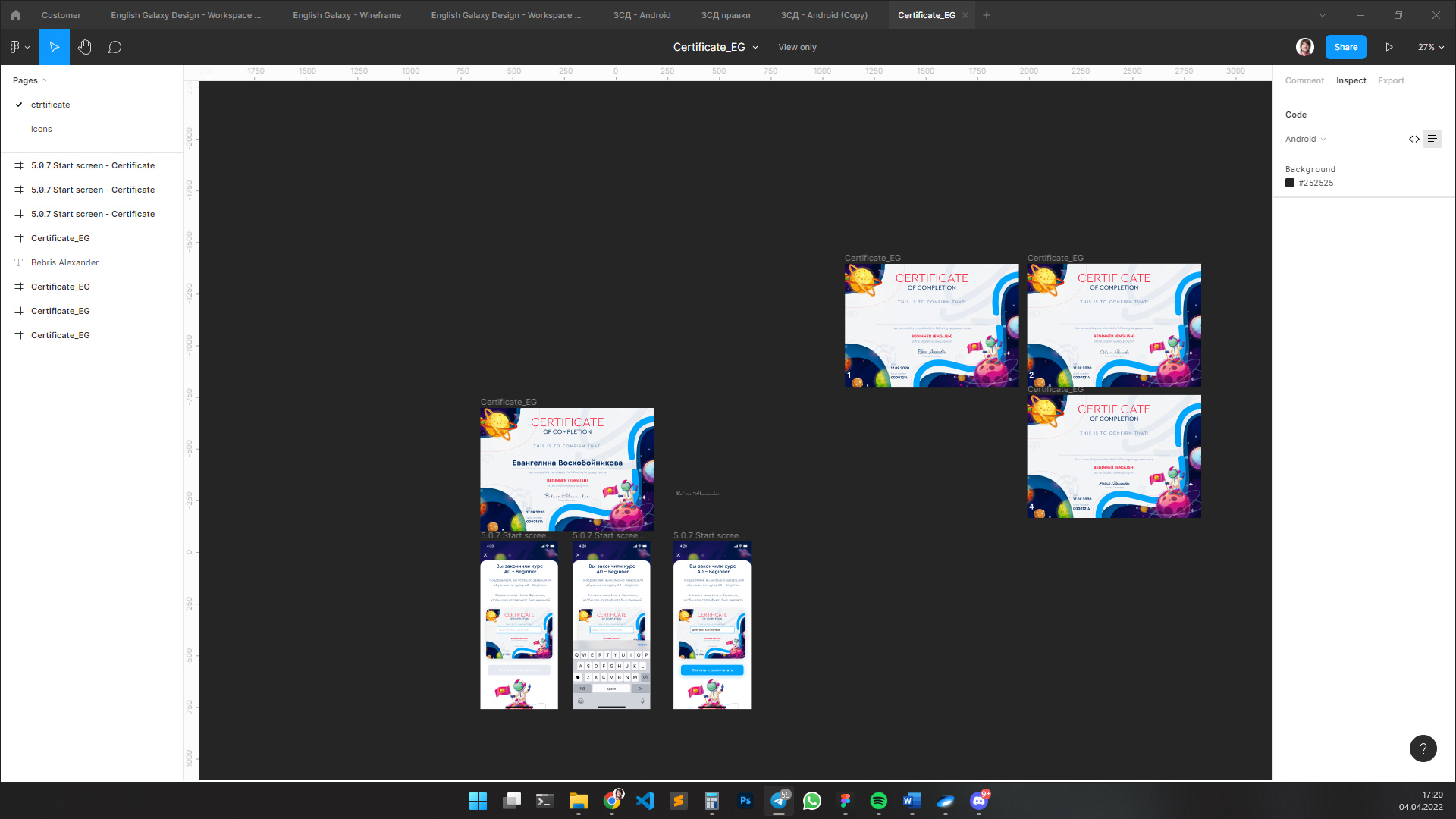Viewport: 1456px width, 819px height.
Task: Open Spotify from the taskbar
Action: coord(878,801)
